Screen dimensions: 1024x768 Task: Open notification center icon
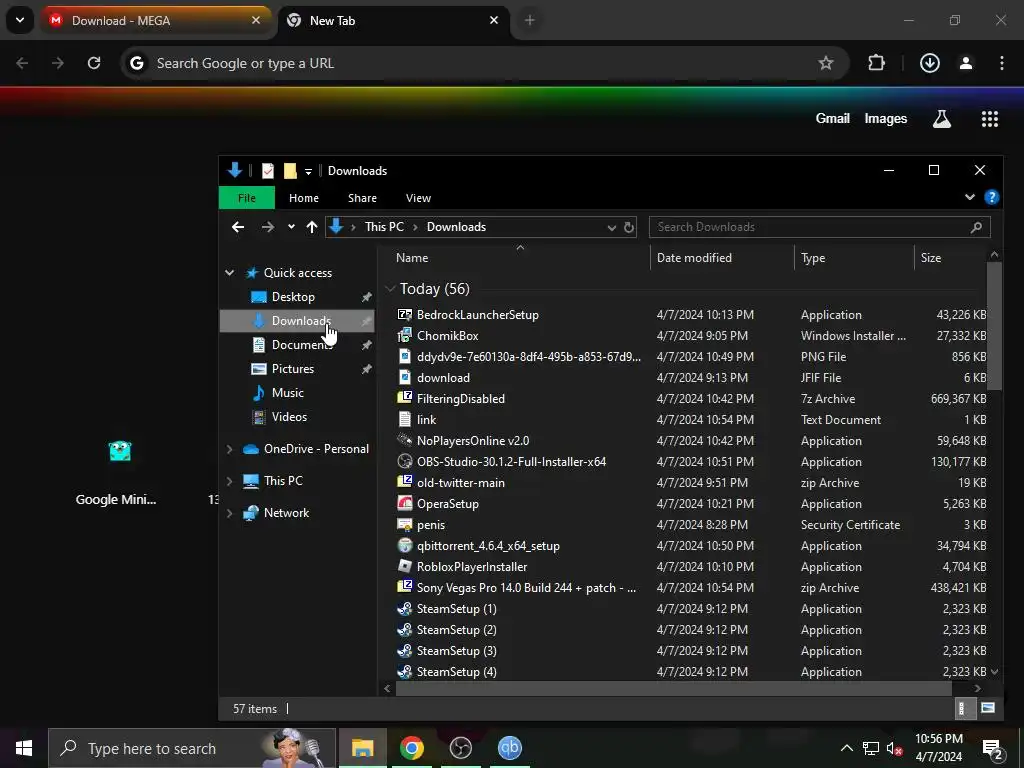tap(993, 748)
